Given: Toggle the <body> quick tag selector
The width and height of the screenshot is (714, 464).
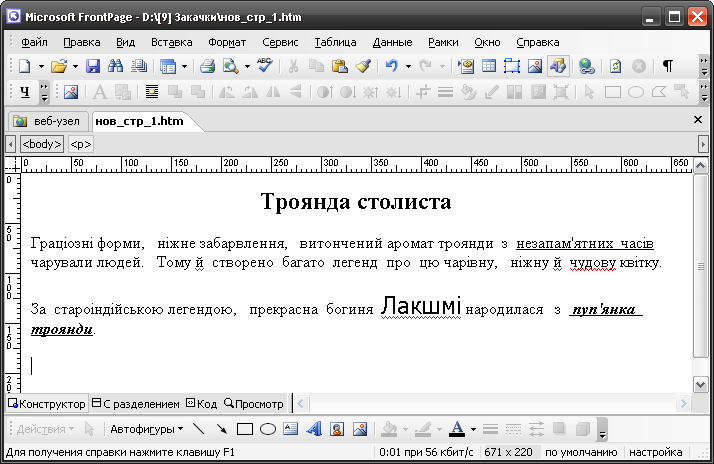Looking at the screenshot, I should click(x=42, y=144).
